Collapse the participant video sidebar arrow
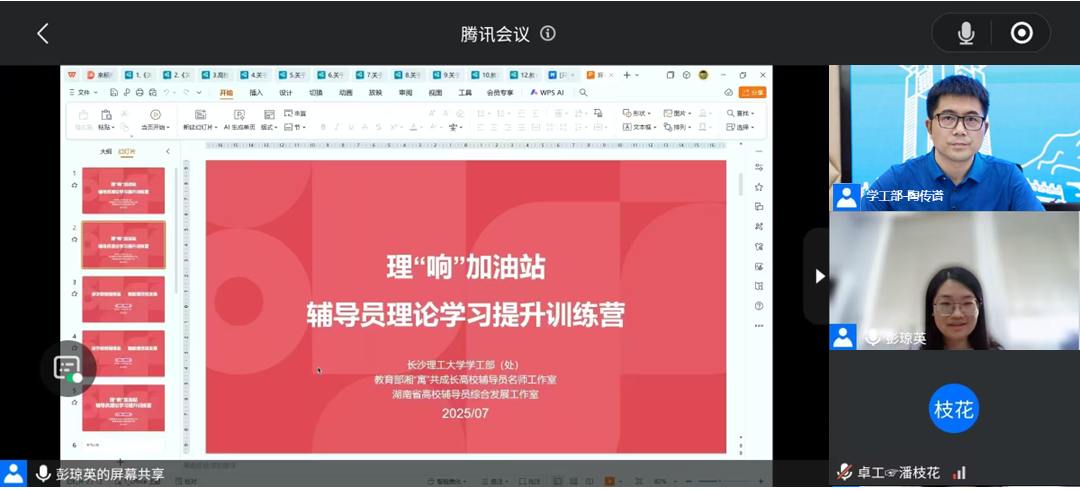The image size is (1080, 490). click(820, 276)
